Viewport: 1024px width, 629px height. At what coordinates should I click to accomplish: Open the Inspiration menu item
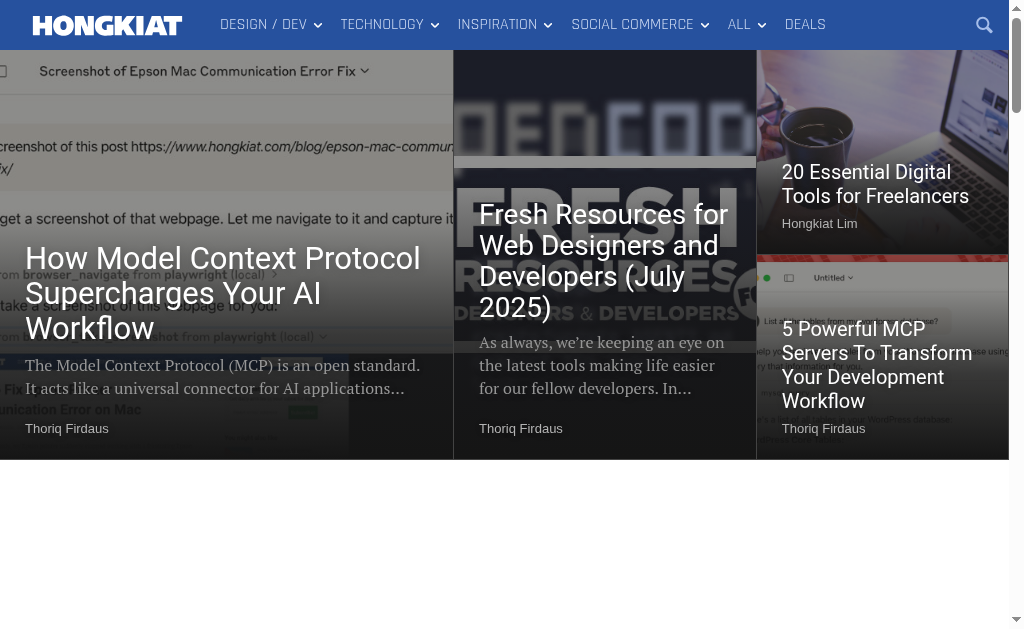497,25
